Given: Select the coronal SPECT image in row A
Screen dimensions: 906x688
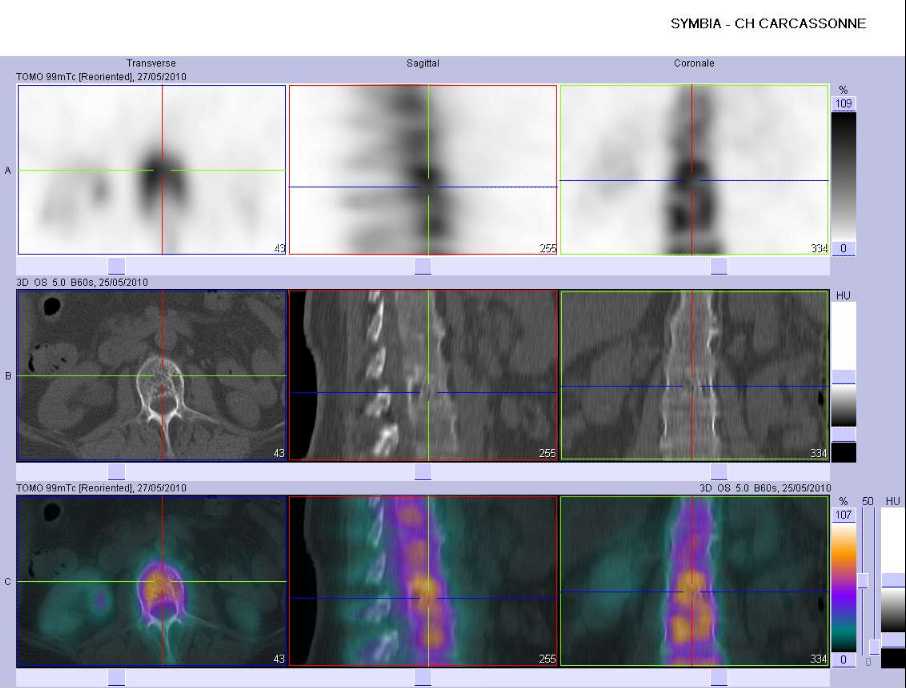Looking at the screenshot, I should click(x=695, y=170).
